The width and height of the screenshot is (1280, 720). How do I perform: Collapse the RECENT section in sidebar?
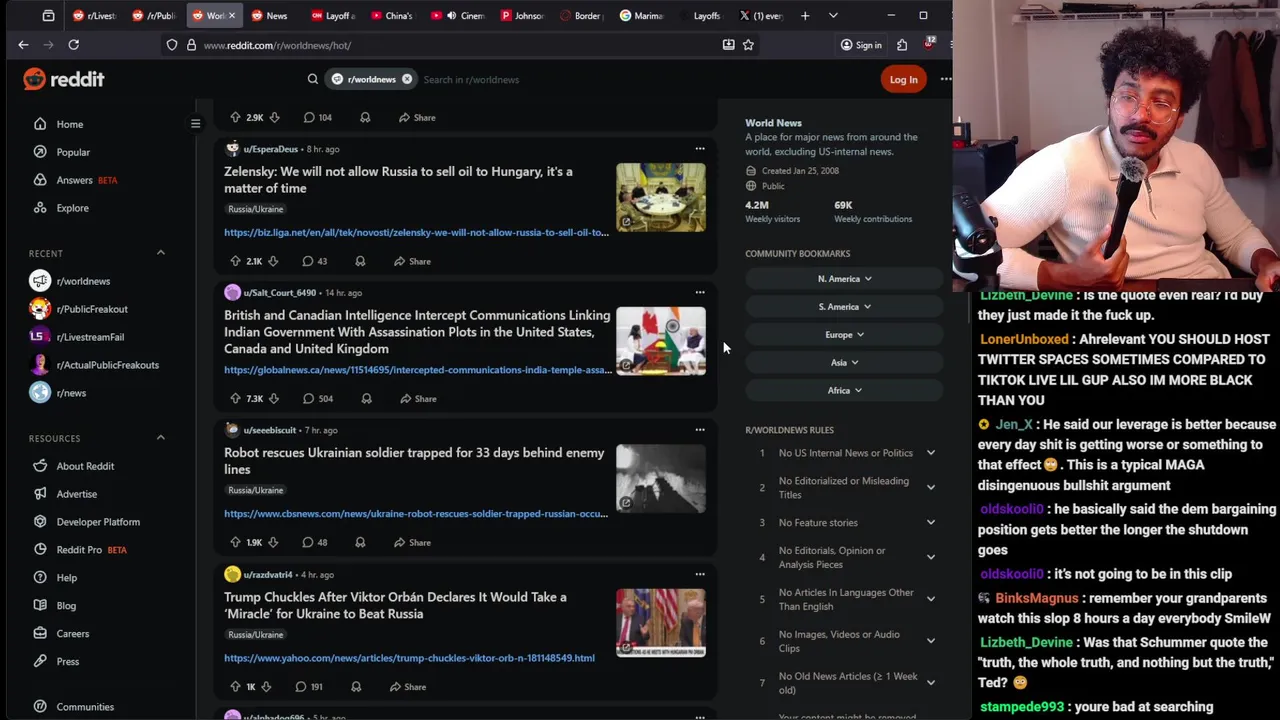160,253
